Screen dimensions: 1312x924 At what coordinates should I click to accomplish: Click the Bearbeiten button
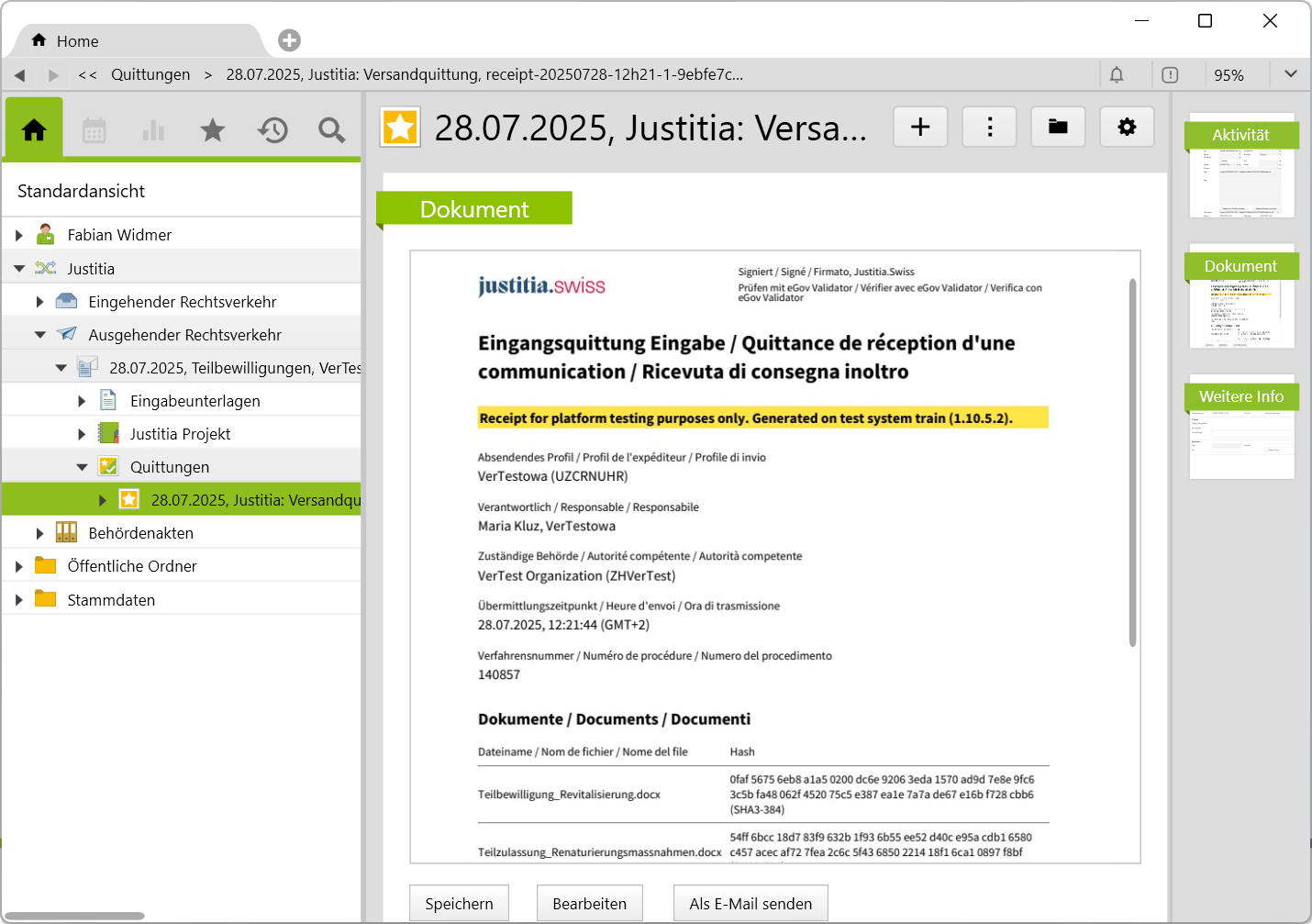[x=590, y=903]
